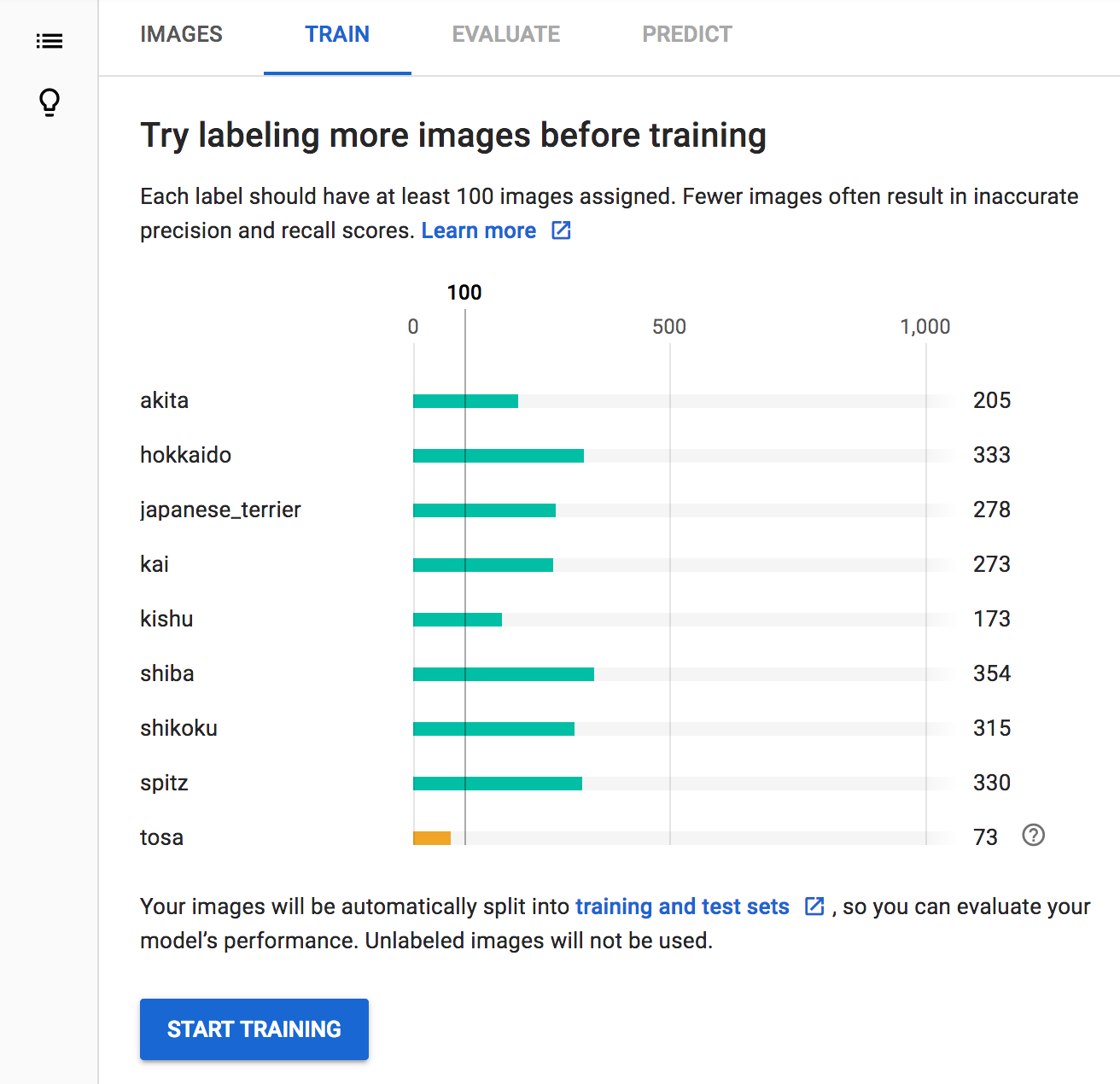Click the kishu image count 173
Screen dimensions: 1120x1084
click(991, 619)
